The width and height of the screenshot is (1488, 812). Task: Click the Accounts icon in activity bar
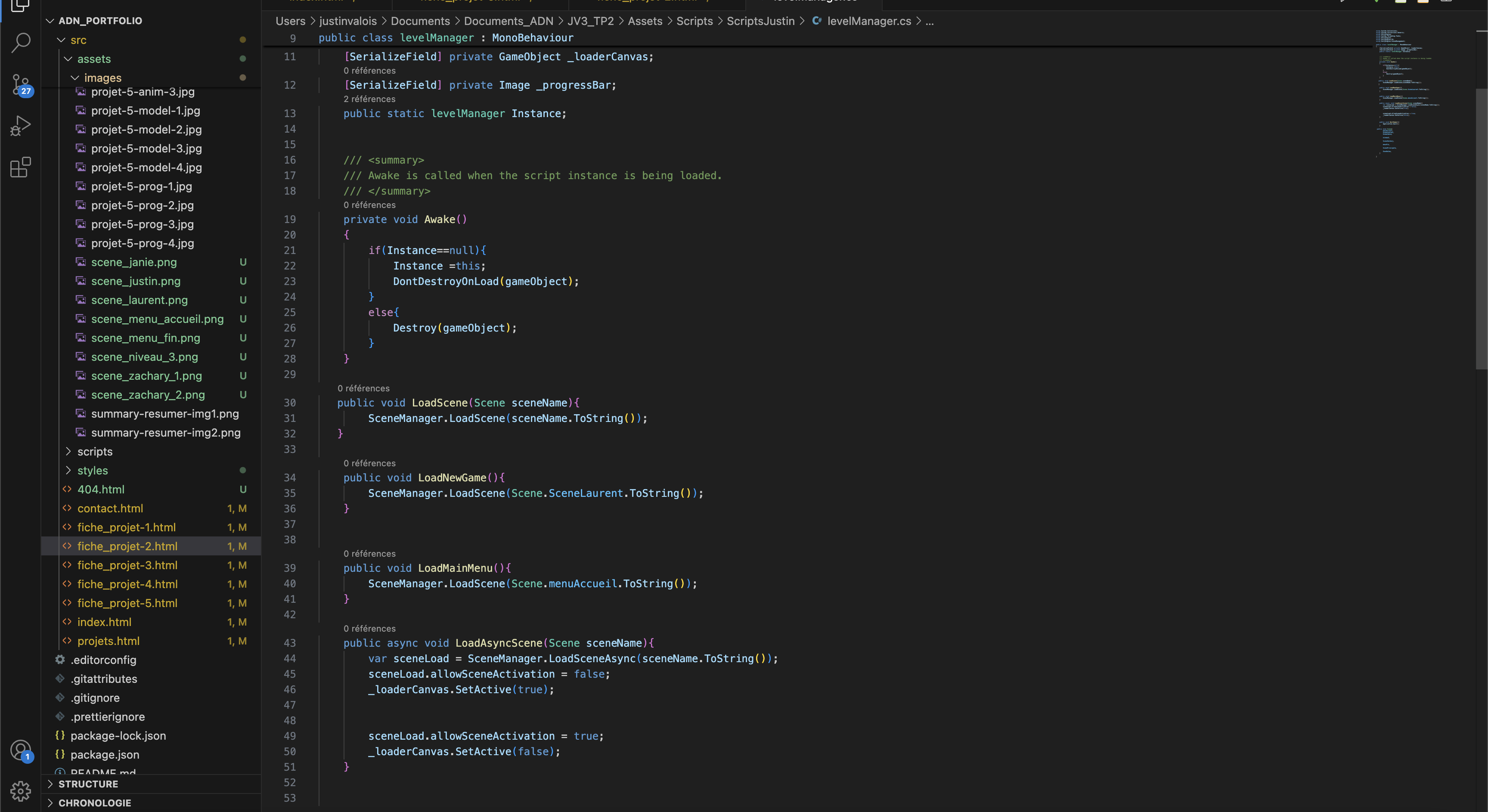(x=21, y=750)
